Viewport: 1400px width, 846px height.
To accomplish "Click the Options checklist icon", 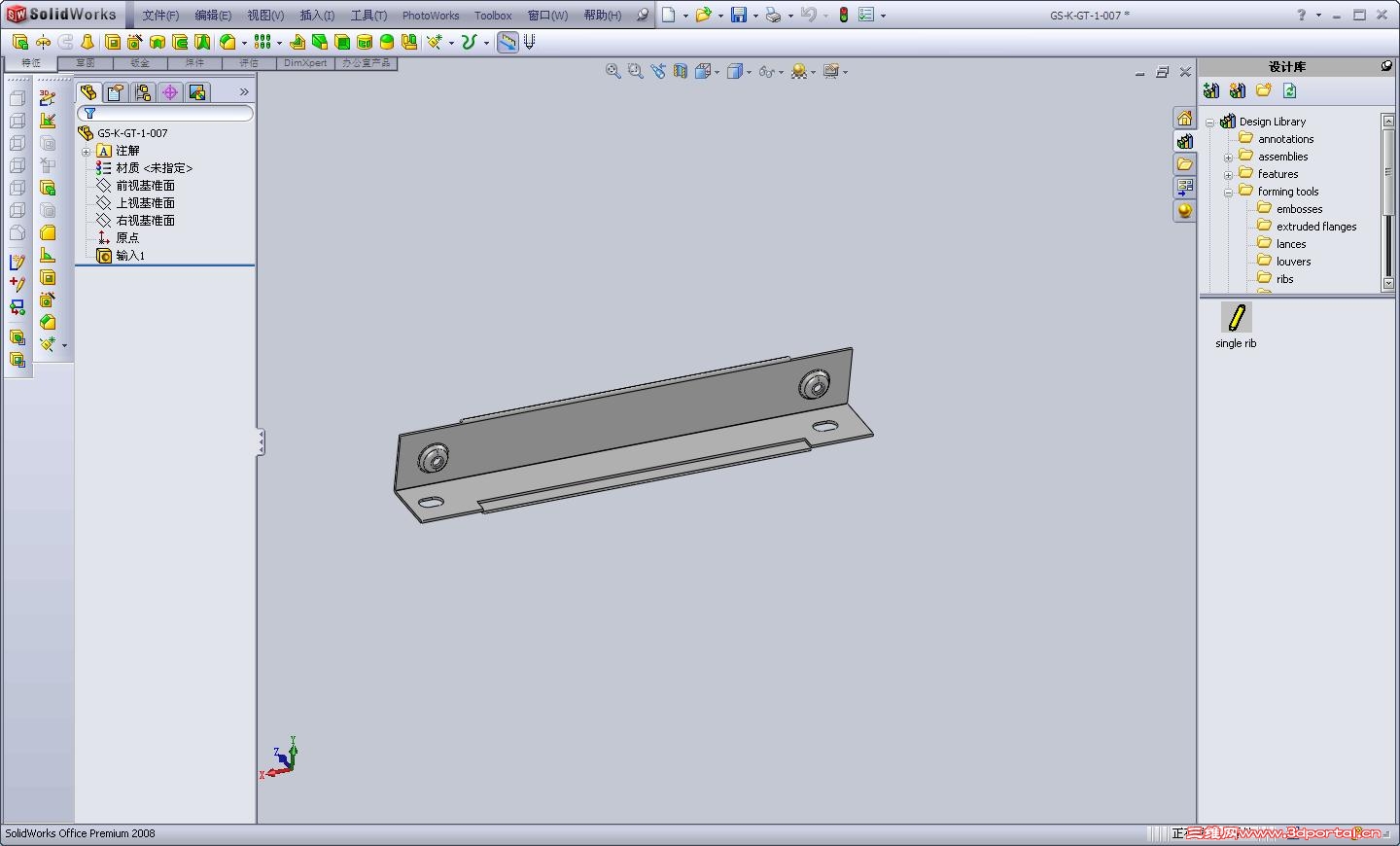I will [x=866, y=15].
